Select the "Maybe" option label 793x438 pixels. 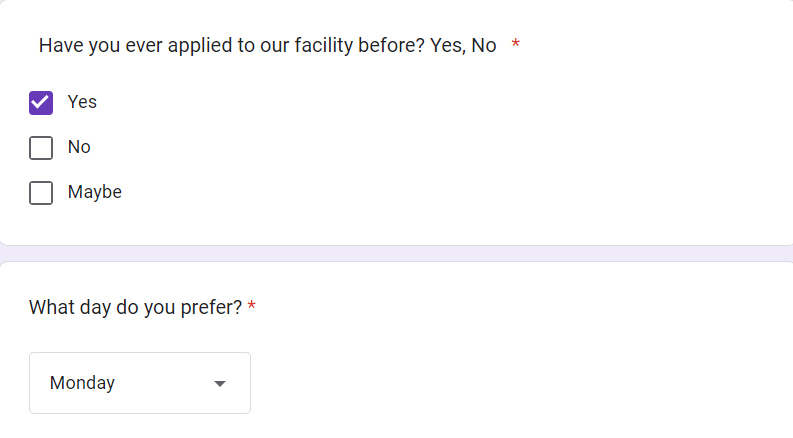(94, 192)
